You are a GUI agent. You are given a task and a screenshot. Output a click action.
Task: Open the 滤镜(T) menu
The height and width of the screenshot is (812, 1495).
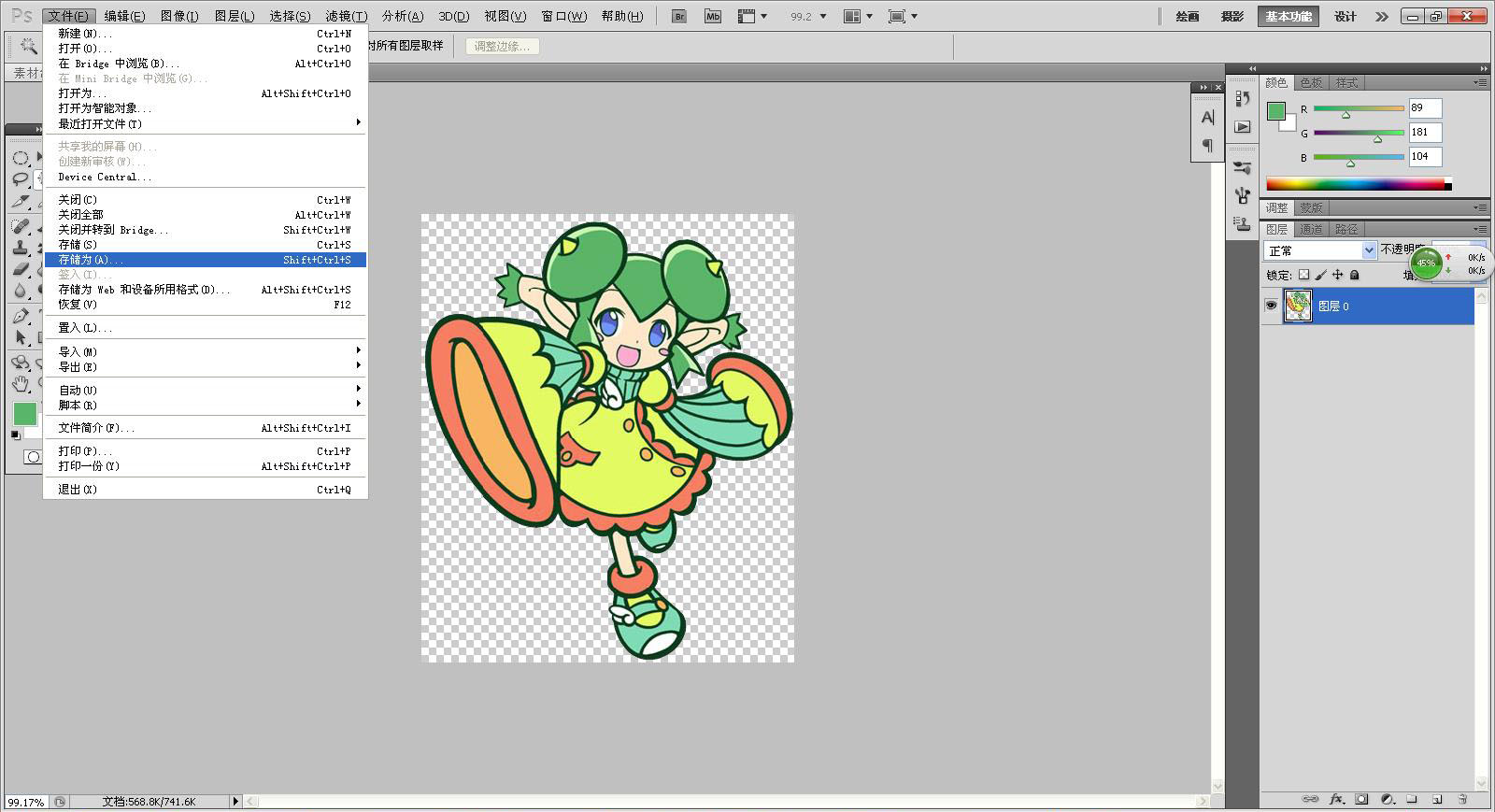coord(346,16)
